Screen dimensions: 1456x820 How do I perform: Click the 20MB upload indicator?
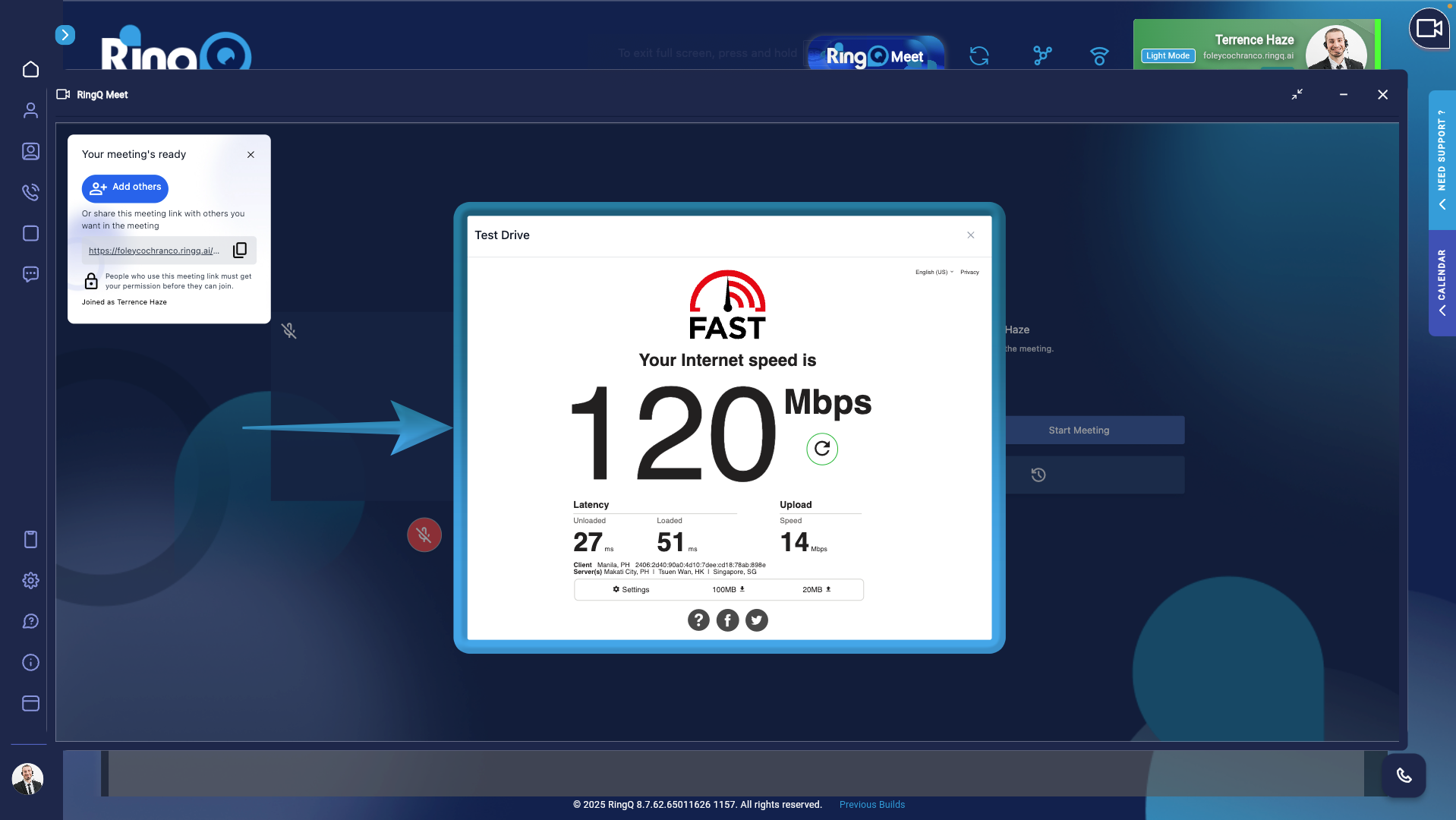(x=817, y=590)
